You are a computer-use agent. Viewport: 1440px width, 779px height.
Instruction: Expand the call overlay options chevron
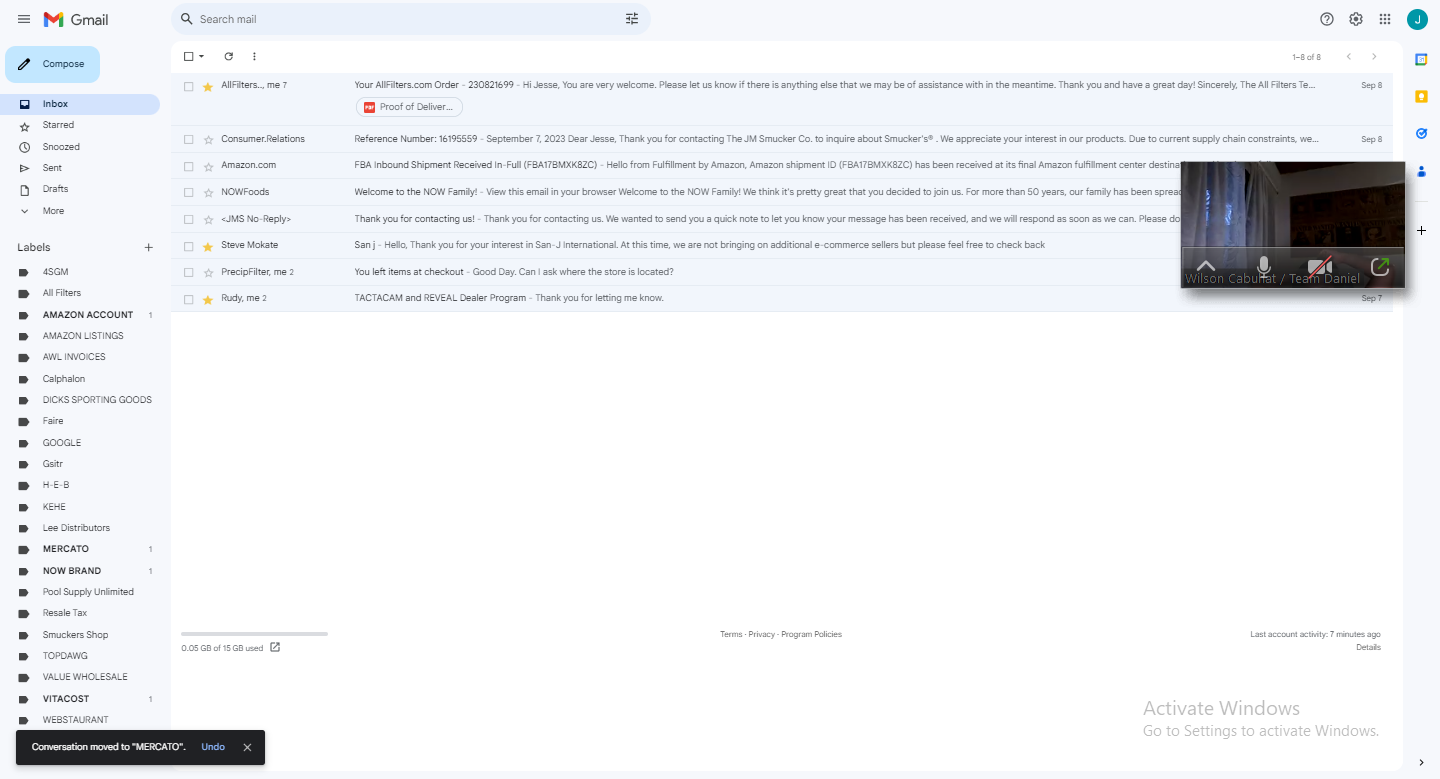[x=1206, y=267]
